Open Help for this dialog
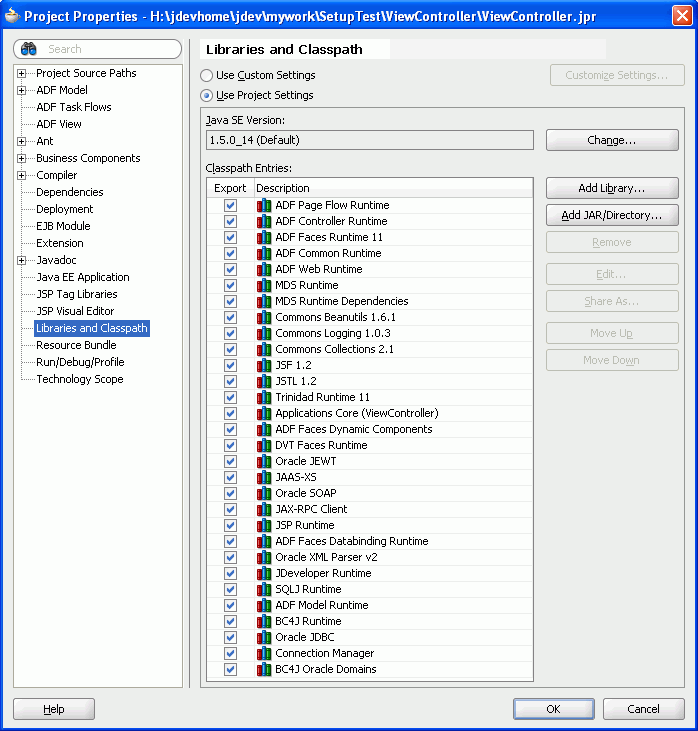 (54, 709)
